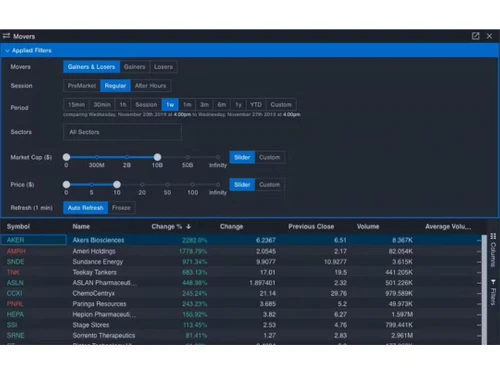Set period to Session

tap(146, 105)
